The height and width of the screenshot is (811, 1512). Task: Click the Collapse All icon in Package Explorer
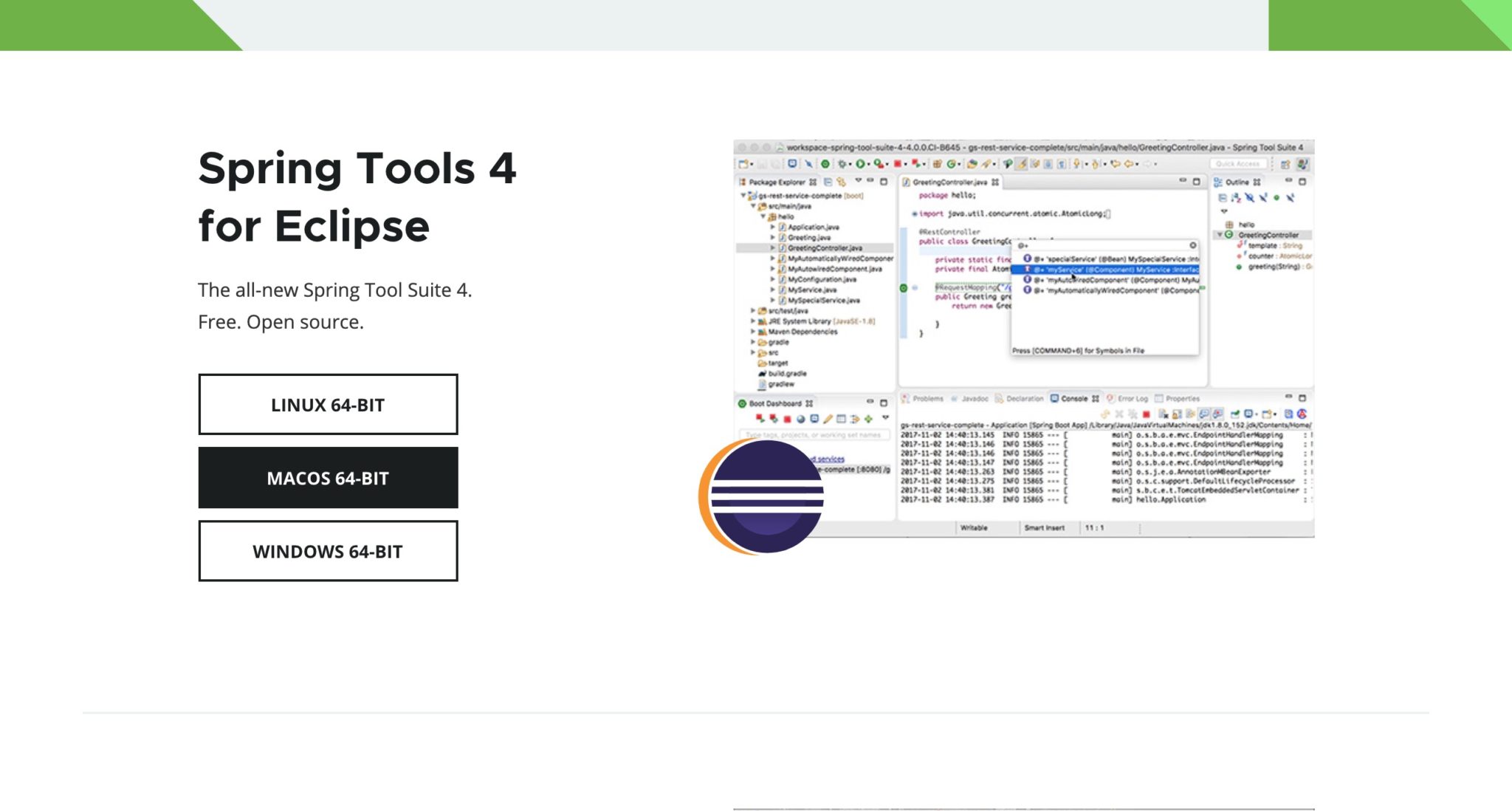pos(829,182)
